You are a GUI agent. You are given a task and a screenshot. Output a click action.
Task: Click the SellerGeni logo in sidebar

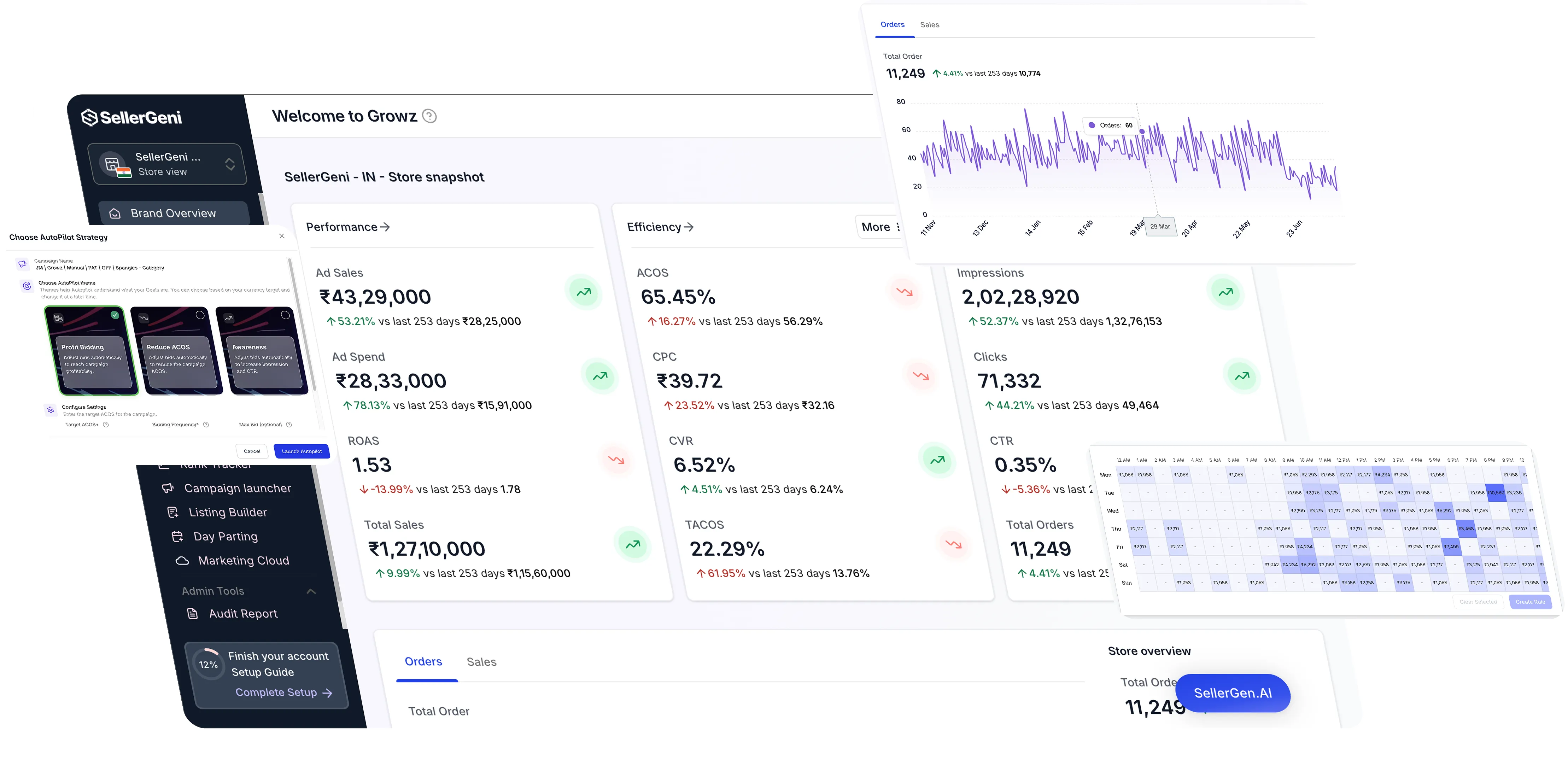131,117
